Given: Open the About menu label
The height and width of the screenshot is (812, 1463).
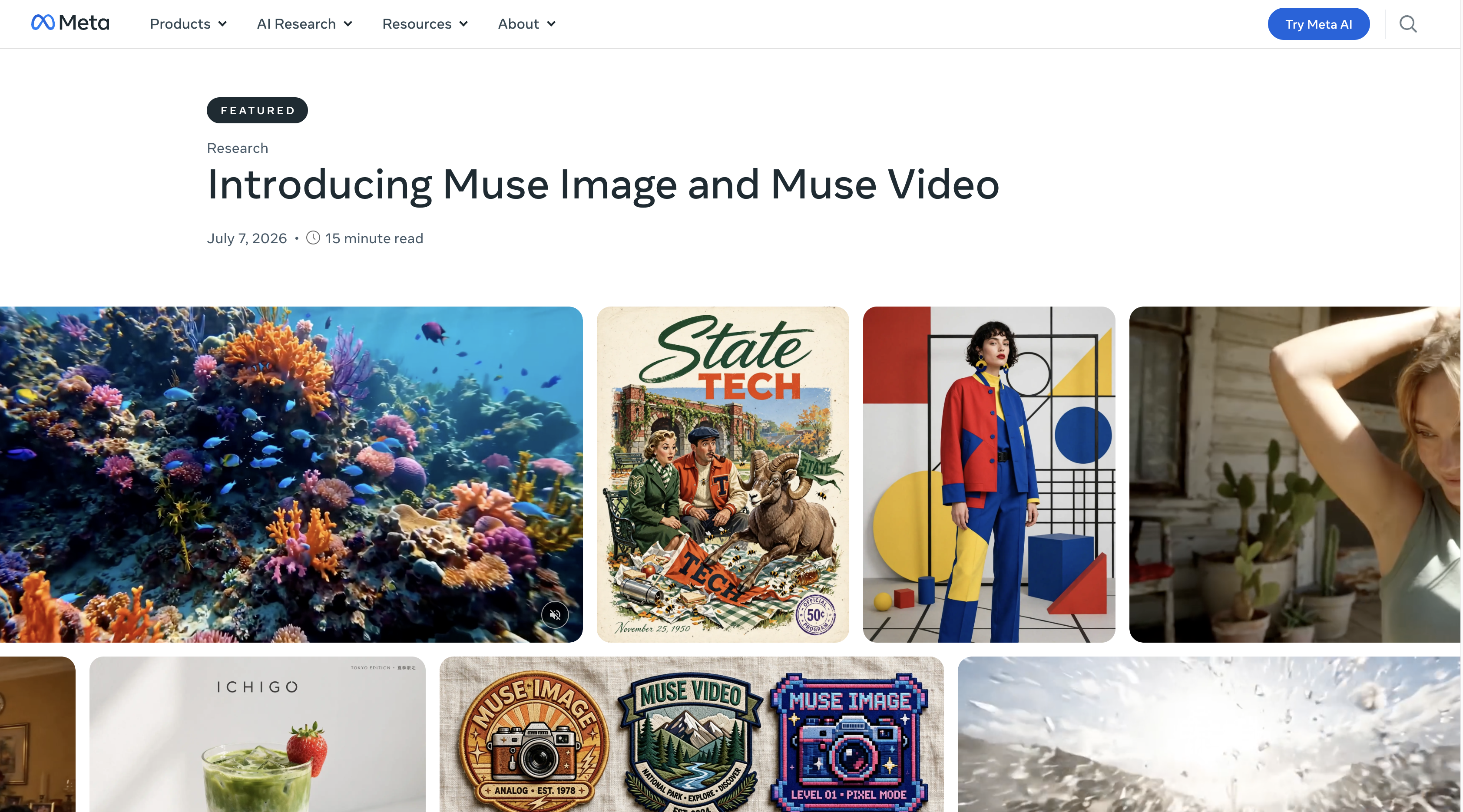Looking at the screenshot, I should tap(519, 24).
